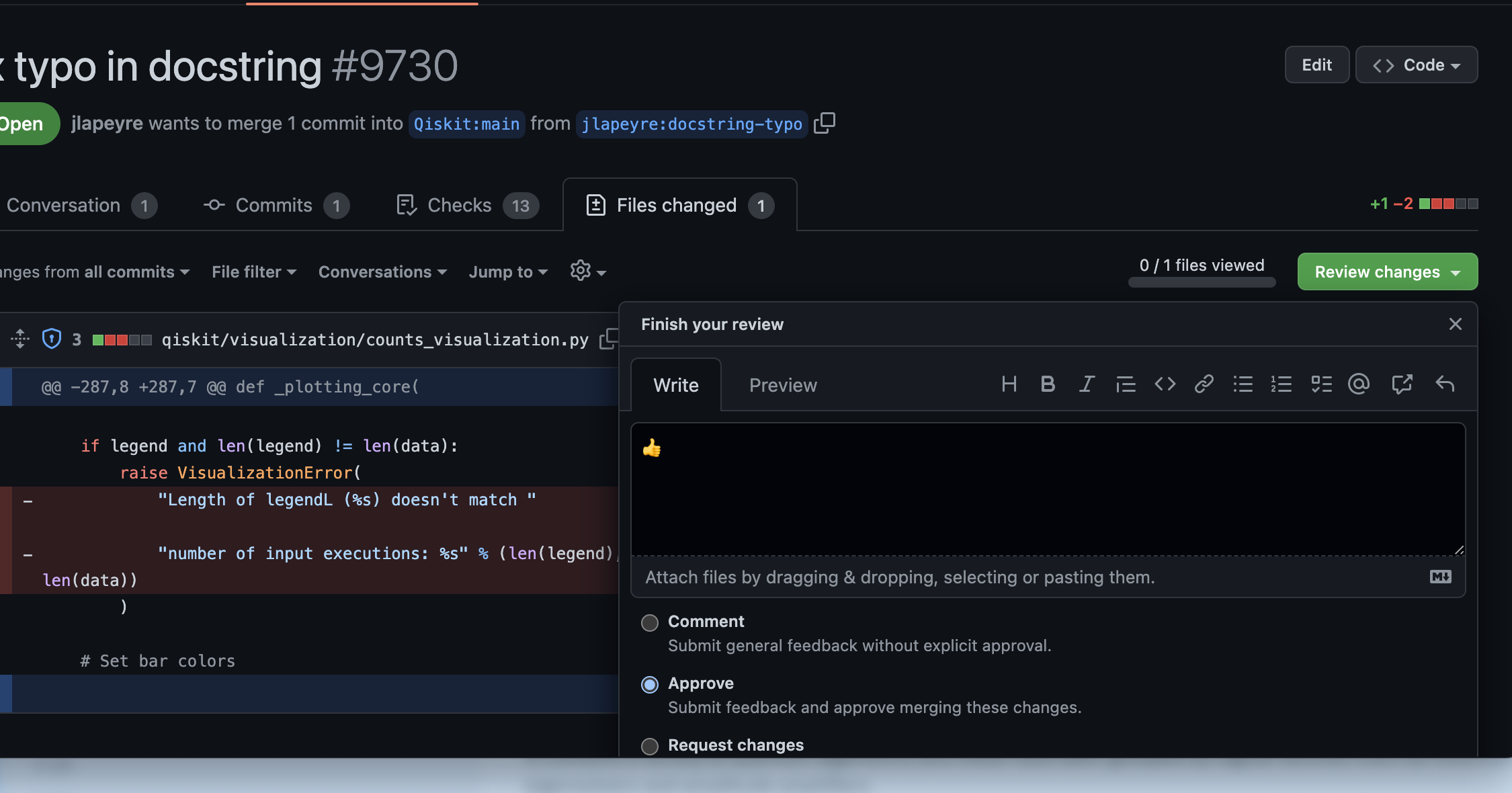Apply italic formatting in the comment editor
This screenshot has height=793, width=1512.
pyautogui.click(x=1087, y=384)
